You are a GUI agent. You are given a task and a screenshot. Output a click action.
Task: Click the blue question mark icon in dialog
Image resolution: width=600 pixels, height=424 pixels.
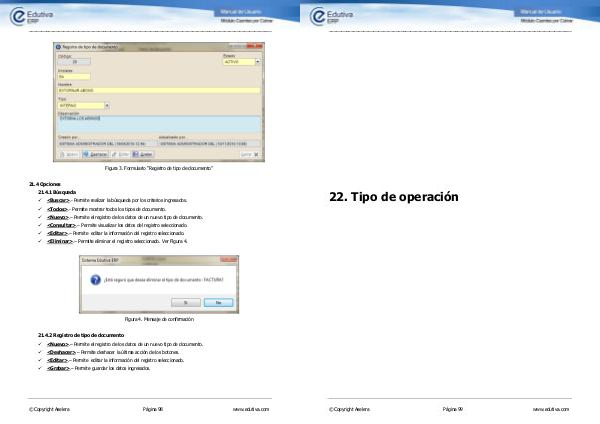tap(93, 279)
